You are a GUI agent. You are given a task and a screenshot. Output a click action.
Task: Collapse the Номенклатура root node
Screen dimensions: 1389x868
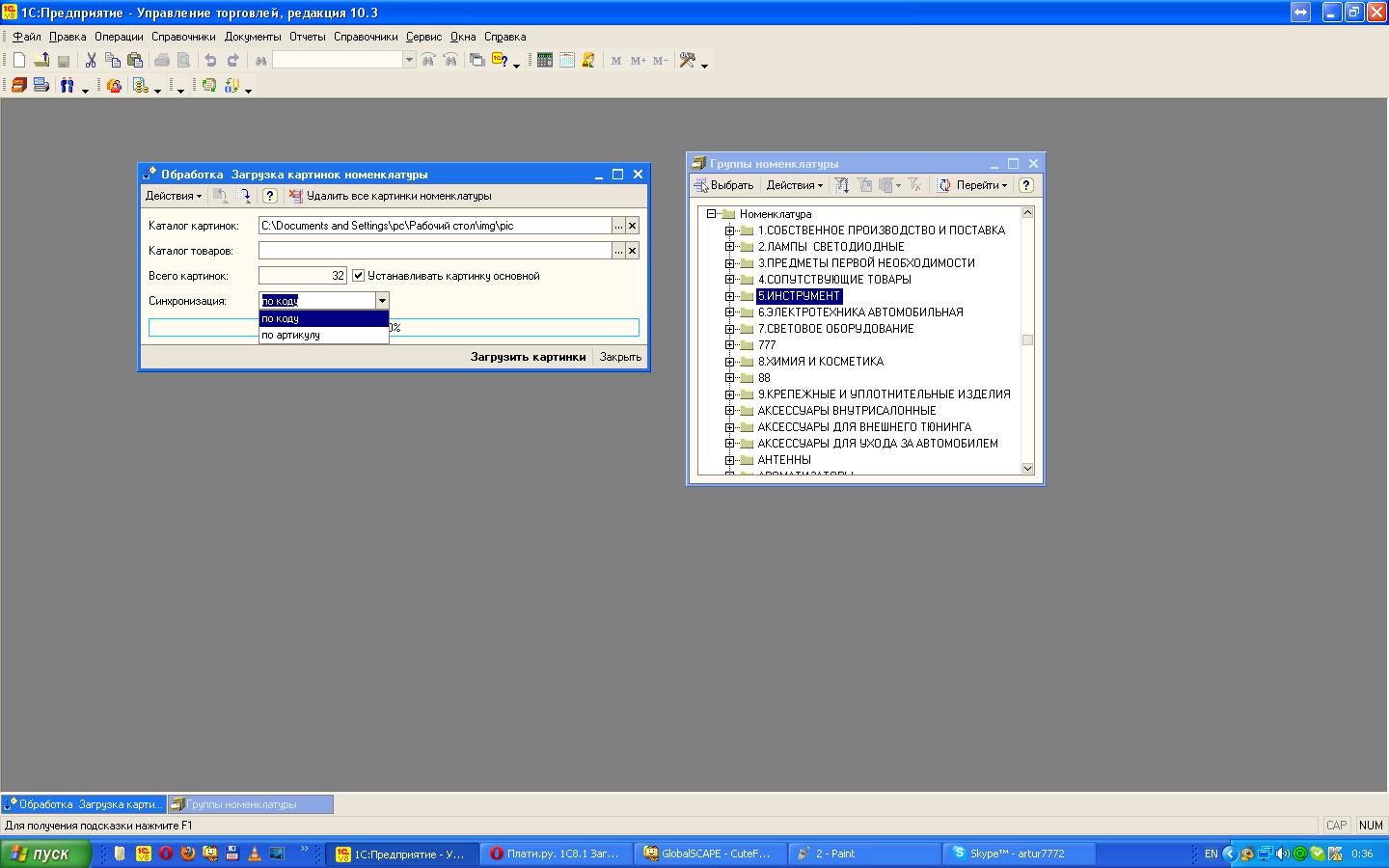(x=711, y=214)
